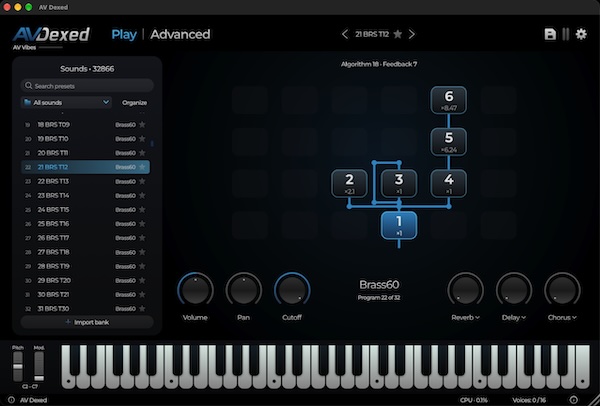The width and height of the screenshot is (600, 406).
Task: Click the AV Dexed status bar label
Action: [x=34, y=400]
